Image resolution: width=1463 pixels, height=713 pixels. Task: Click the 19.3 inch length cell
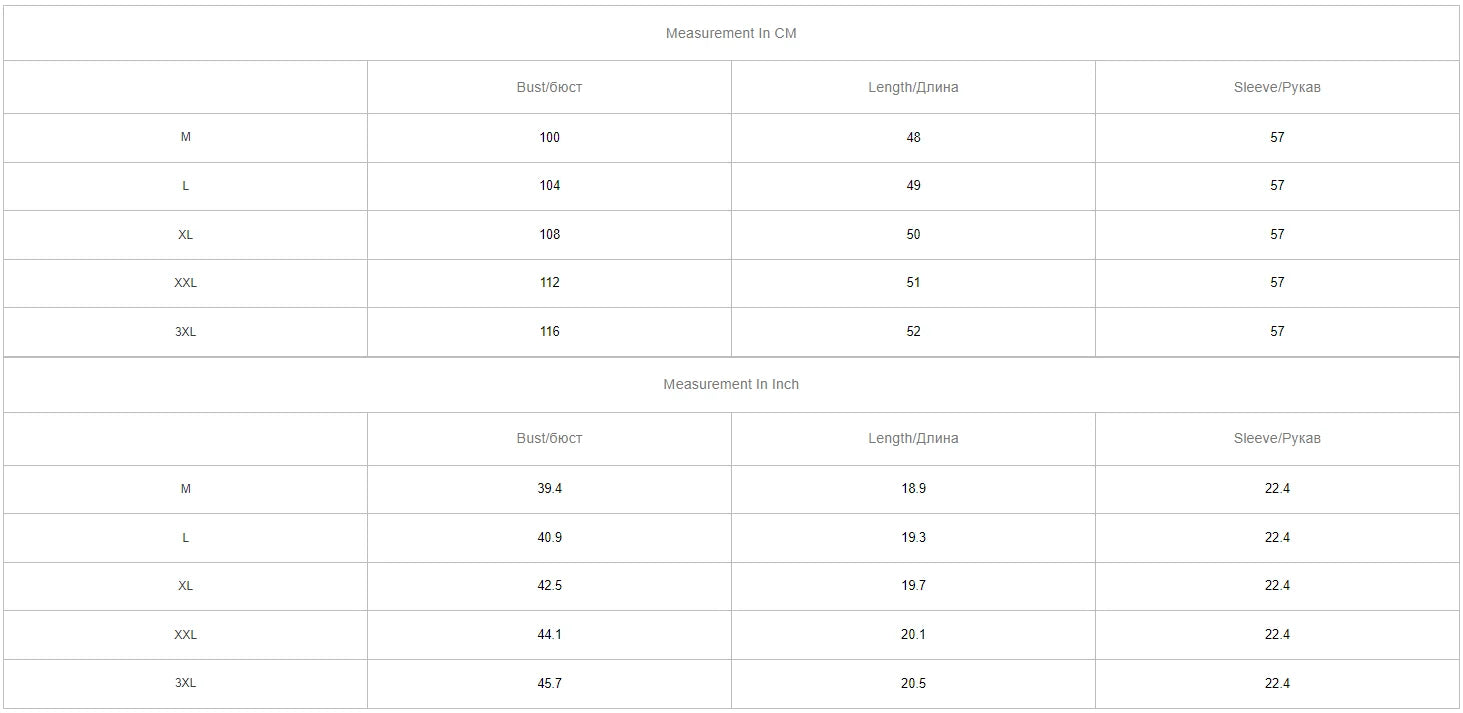(913, 537)
